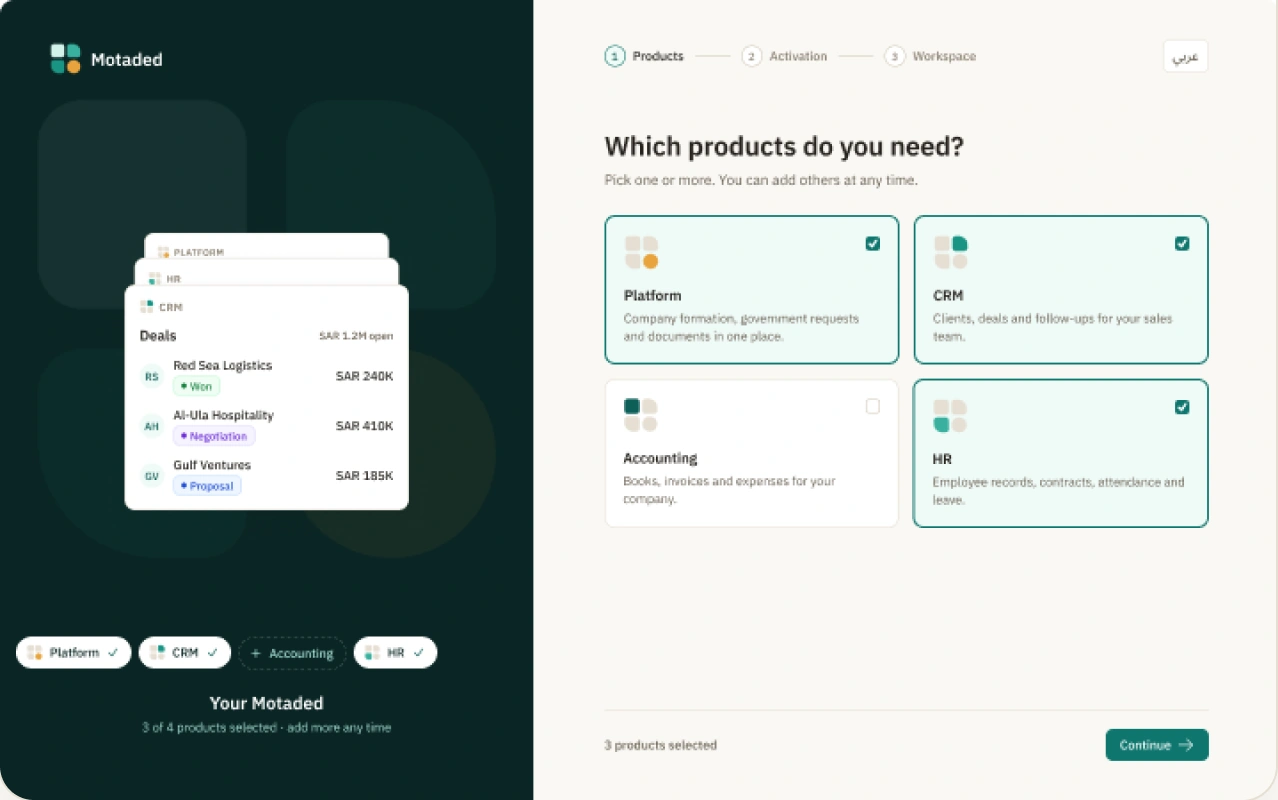This screenshot has width=1278, height=800.
Task: Select the HR card description text
Action: [x=1058, y=491]
